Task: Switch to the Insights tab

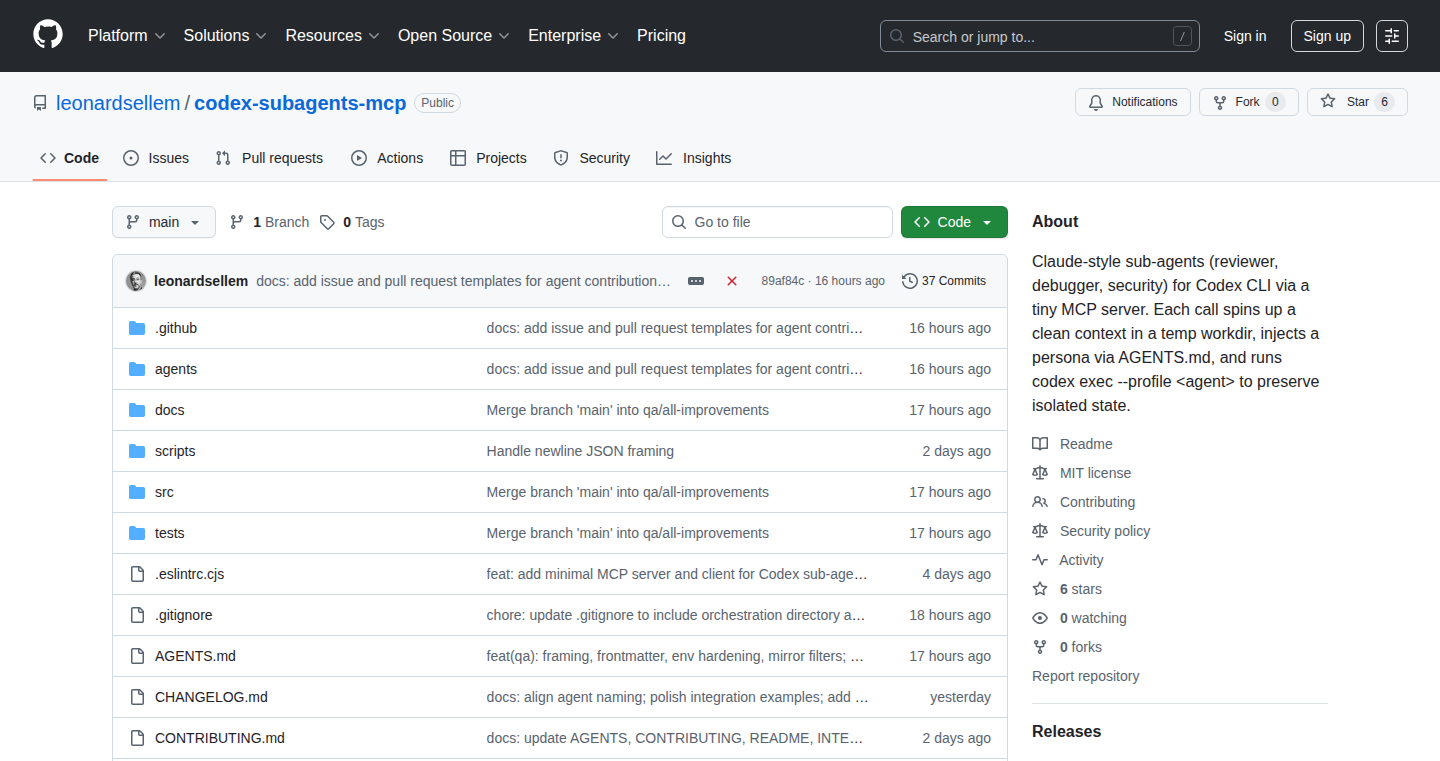Action: click(x=693, y=158)
